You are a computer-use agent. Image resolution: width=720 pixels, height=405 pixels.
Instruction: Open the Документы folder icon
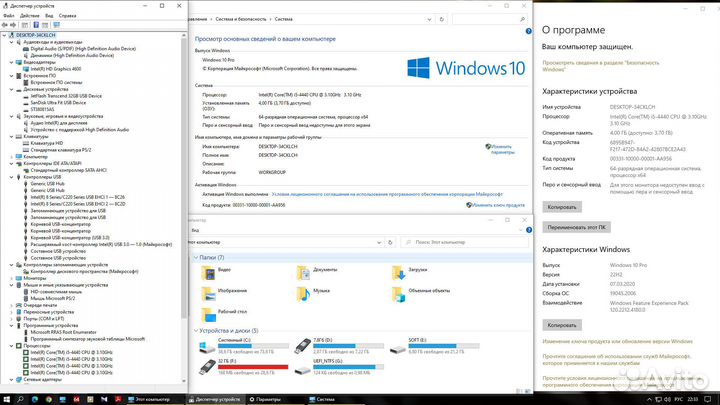pos(302,270)
